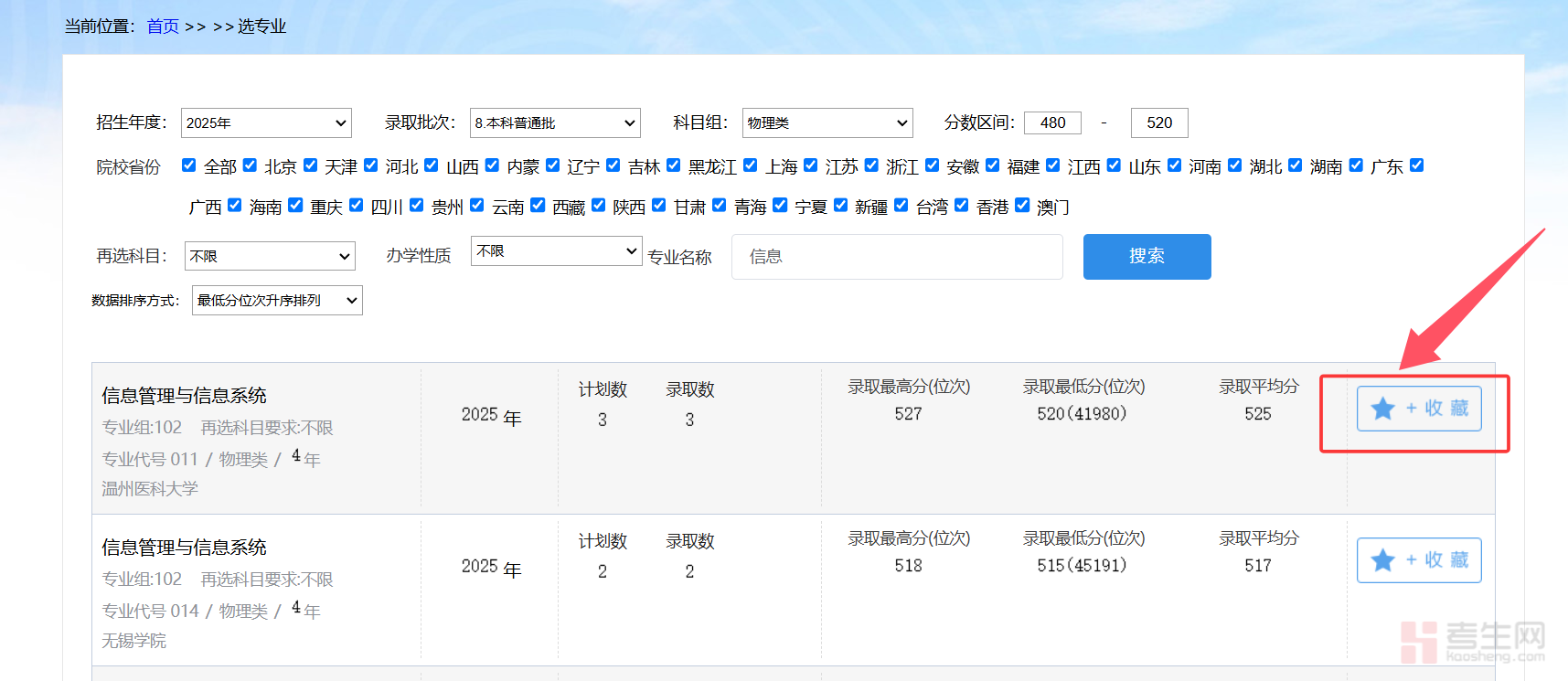Toggle the 澳门 region checkbox
The width and height of the screenshot is (1568, 681).
[1022, 205]
